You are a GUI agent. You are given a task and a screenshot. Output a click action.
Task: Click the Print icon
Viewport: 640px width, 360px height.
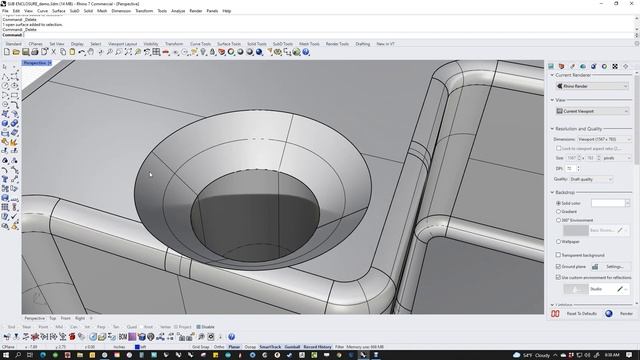(35, 52)
